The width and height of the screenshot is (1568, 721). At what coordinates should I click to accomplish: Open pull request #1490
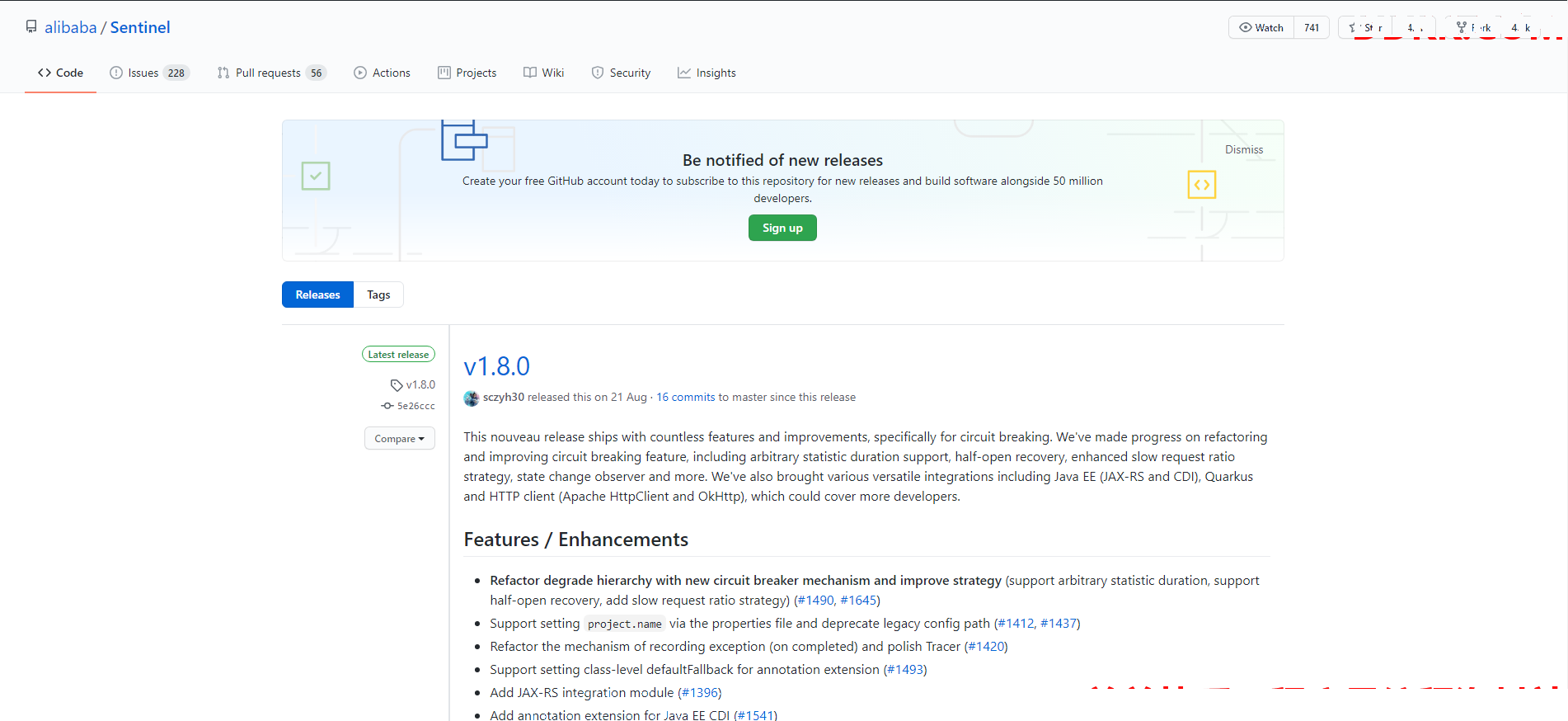[x=816, y=600]
